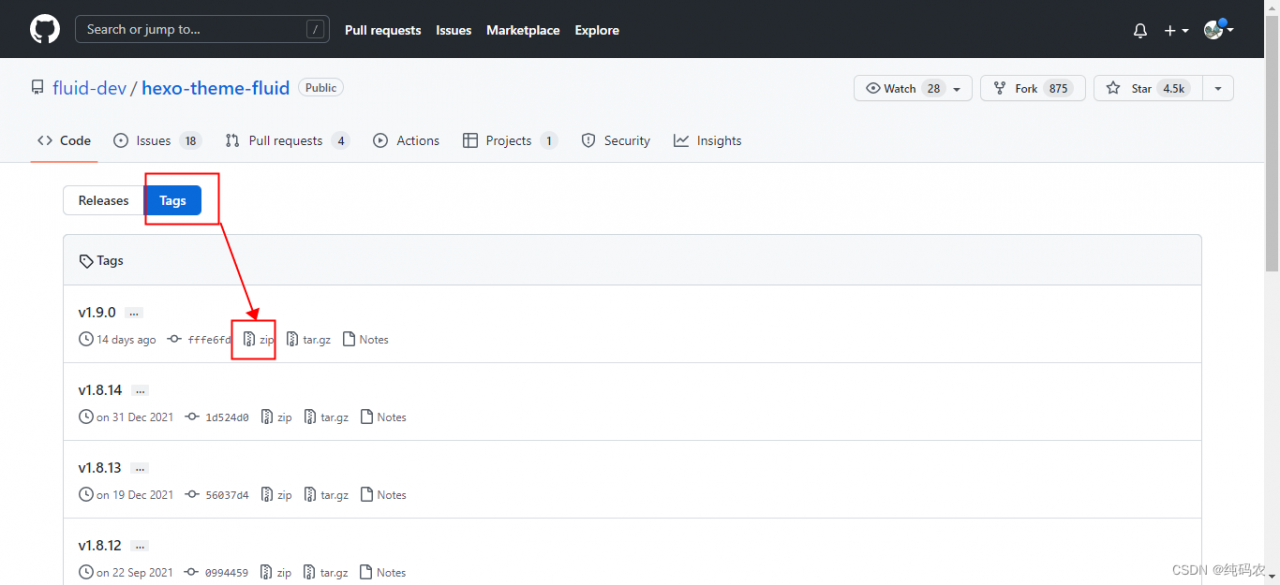The height and width of the screenshot is (585, 1280).
Task: Download the v1.8.14 tar.gz archive
Action: pyautogui.click(x=327, y=418)
